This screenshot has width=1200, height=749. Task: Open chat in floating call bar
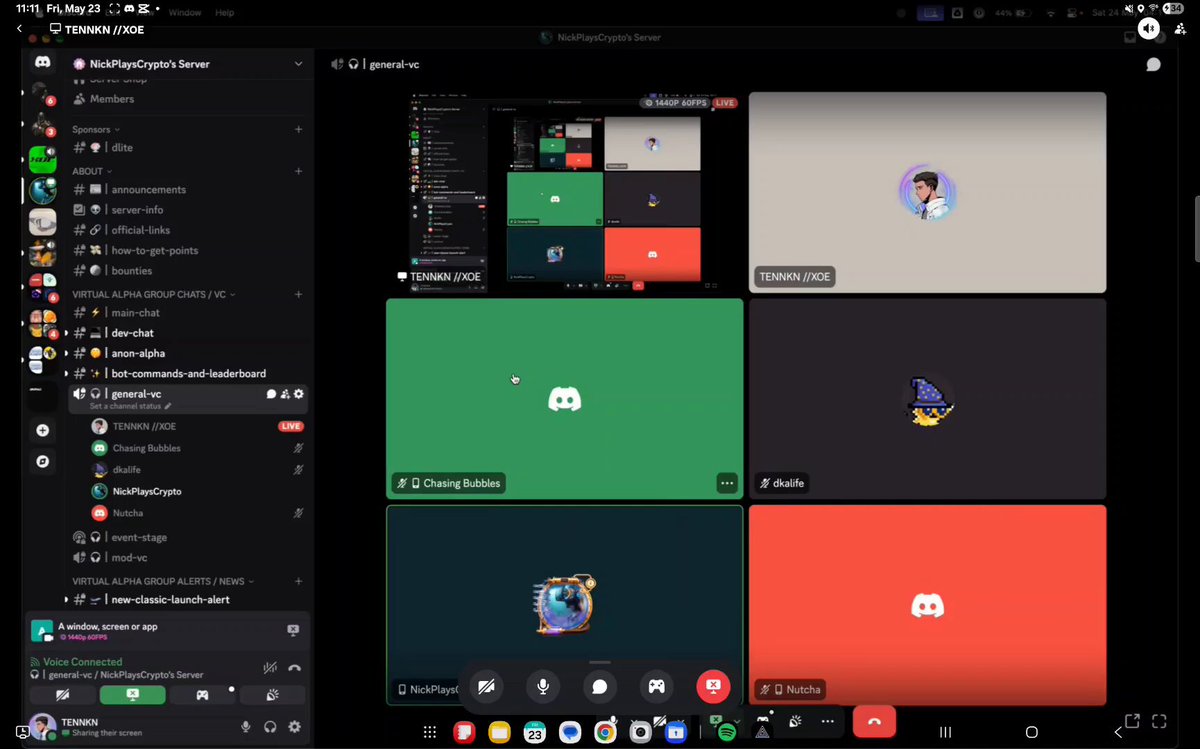point(600,686)
